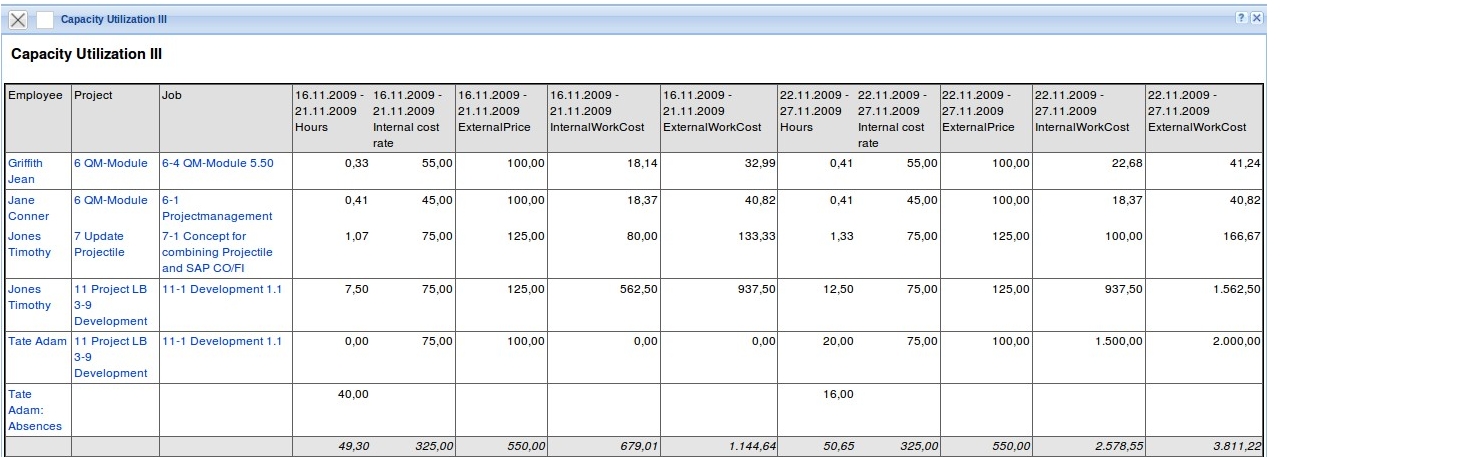
Task: Click the blank square icon beside the title
Action: (45, 20)
